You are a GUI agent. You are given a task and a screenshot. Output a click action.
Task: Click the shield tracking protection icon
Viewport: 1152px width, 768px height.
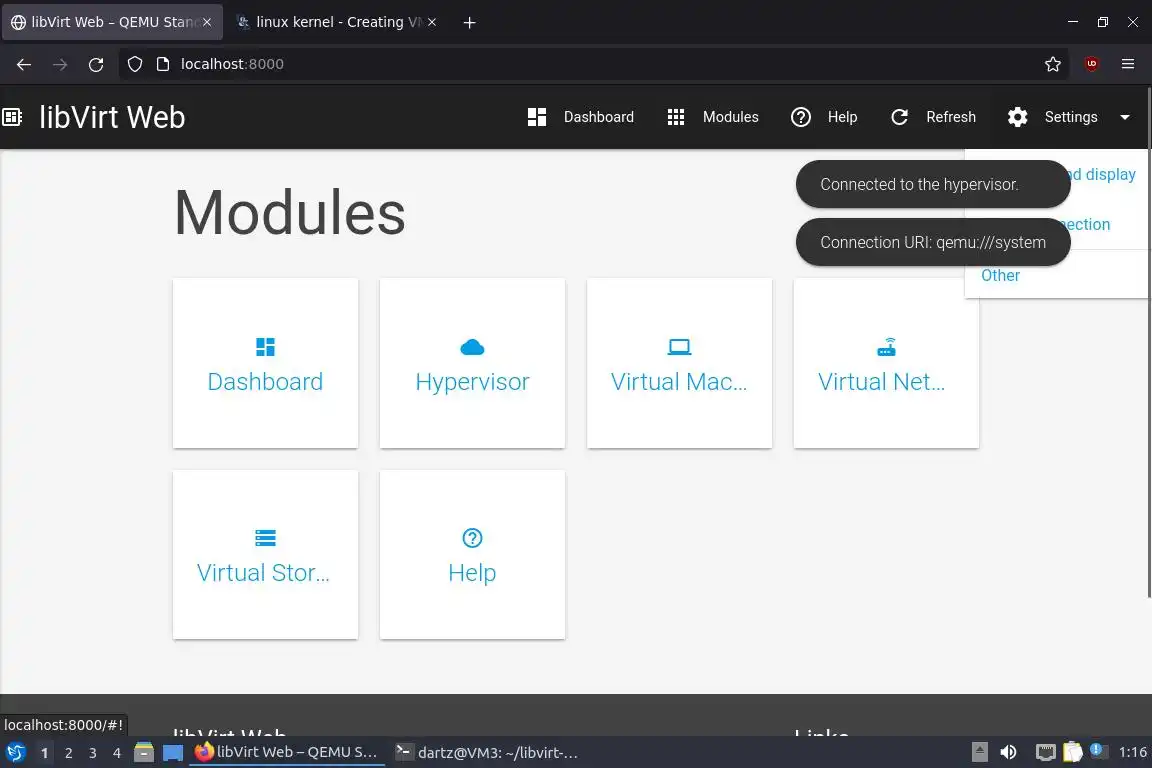pyautogui.click(x=135, y=64)
